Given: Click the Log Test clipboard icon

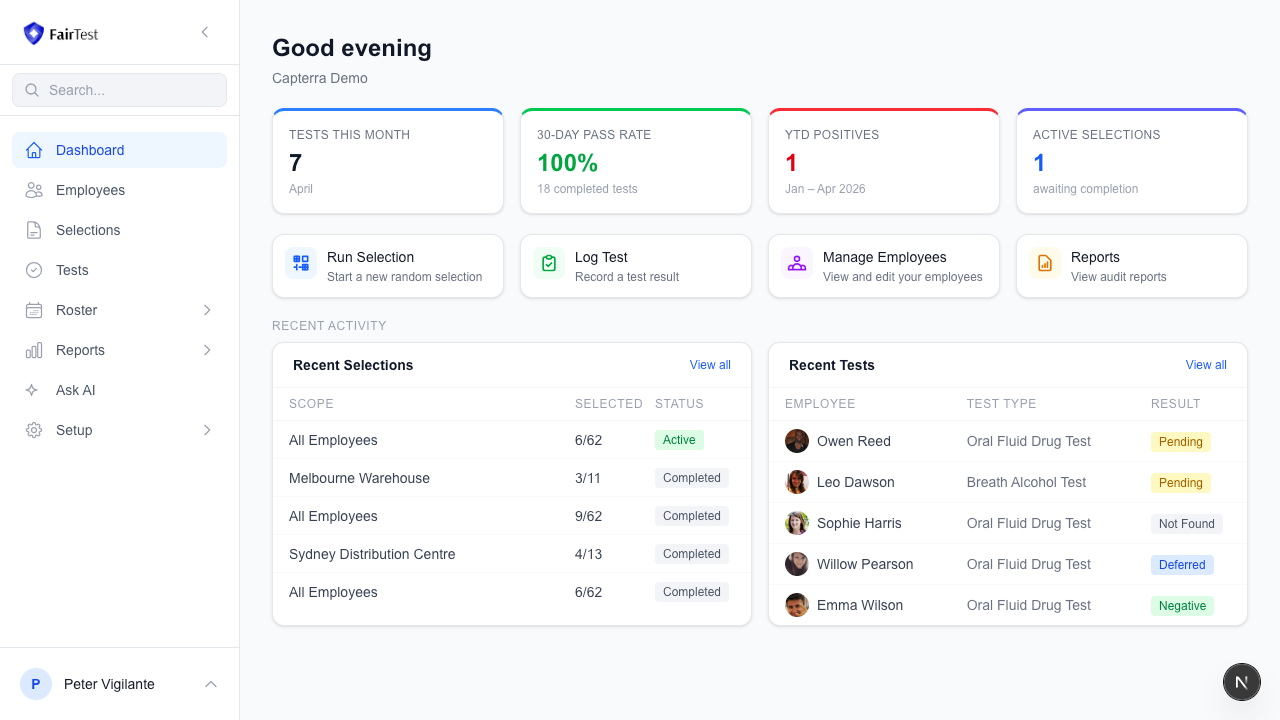Looking at the screenshot, I should coord(549,263).
